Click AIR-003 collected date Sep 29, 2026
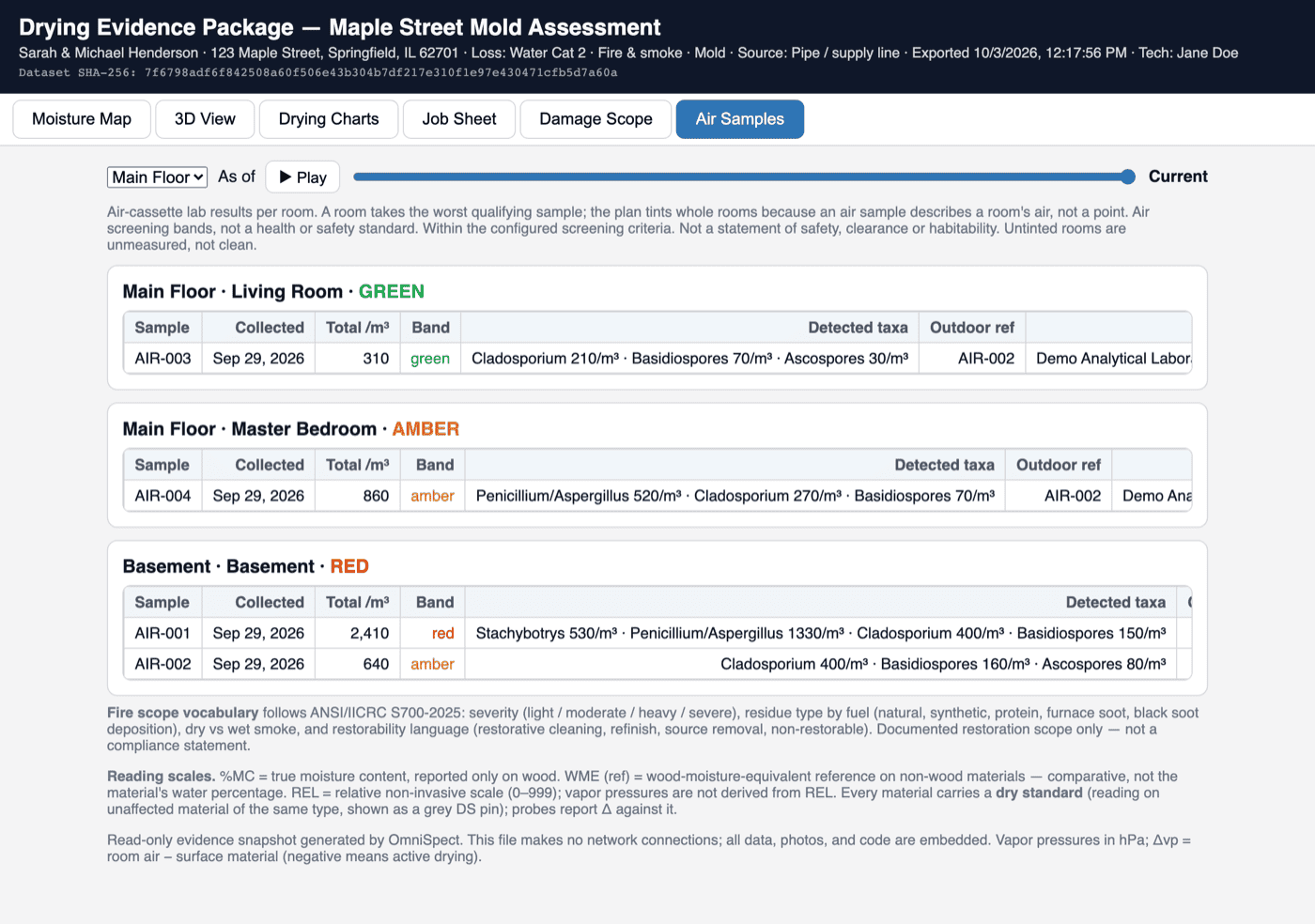1315x924 pixels. [259, 359]
